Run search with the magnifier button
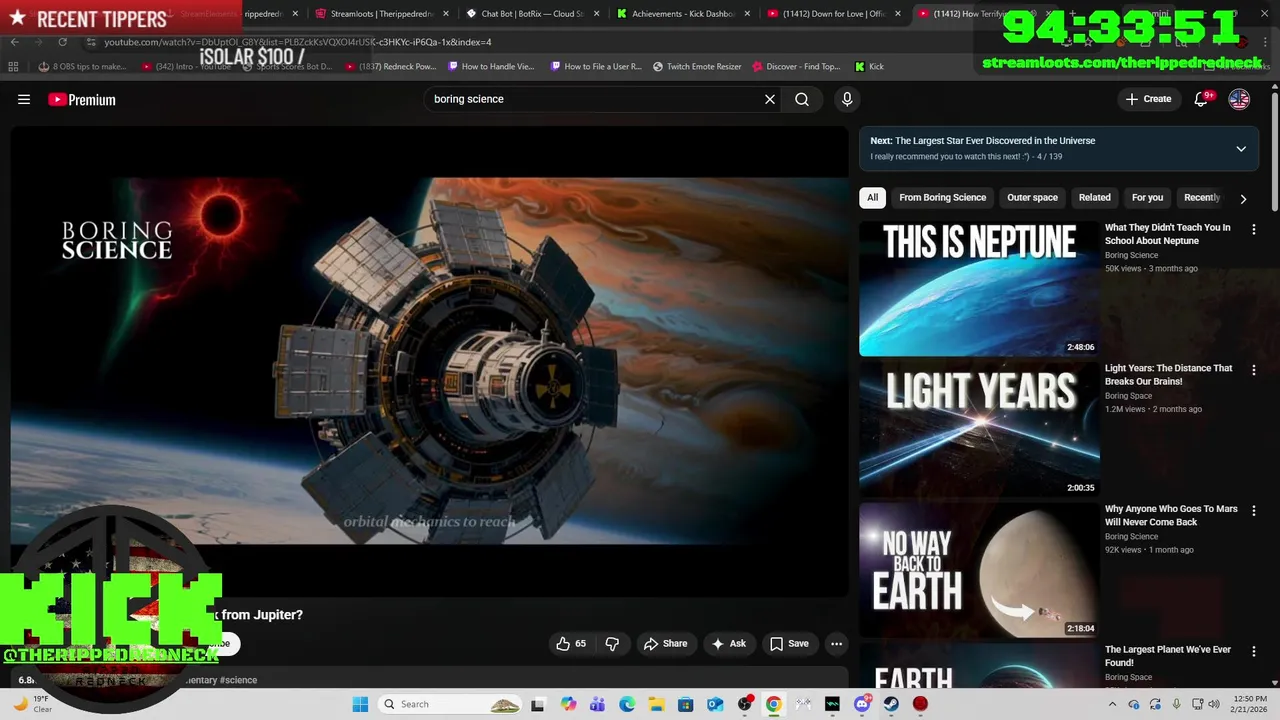The height and width of the screenshot is (720, 1280). pyautogui.click(x=802, y=99)
